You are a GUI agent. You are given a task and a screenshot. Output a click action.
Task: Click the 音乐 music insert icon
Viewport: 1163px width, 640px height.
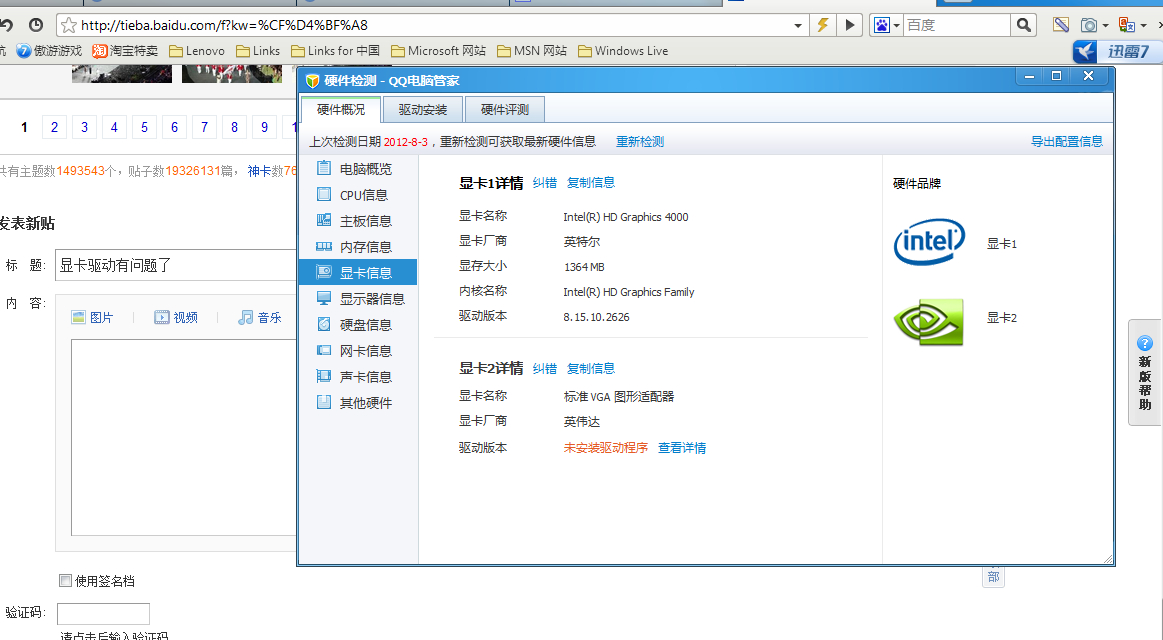(x=246, y=317)
